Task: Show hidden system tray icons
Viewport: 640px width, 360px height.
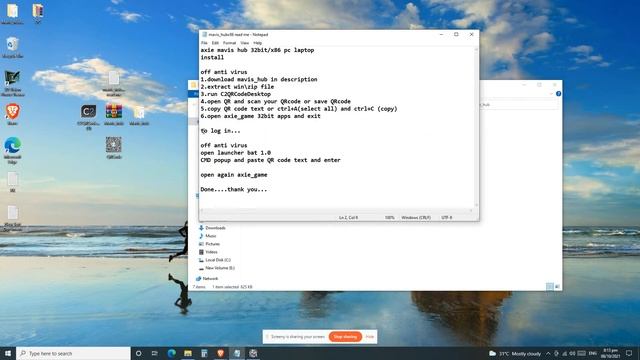Action: (x=548, y=353)
